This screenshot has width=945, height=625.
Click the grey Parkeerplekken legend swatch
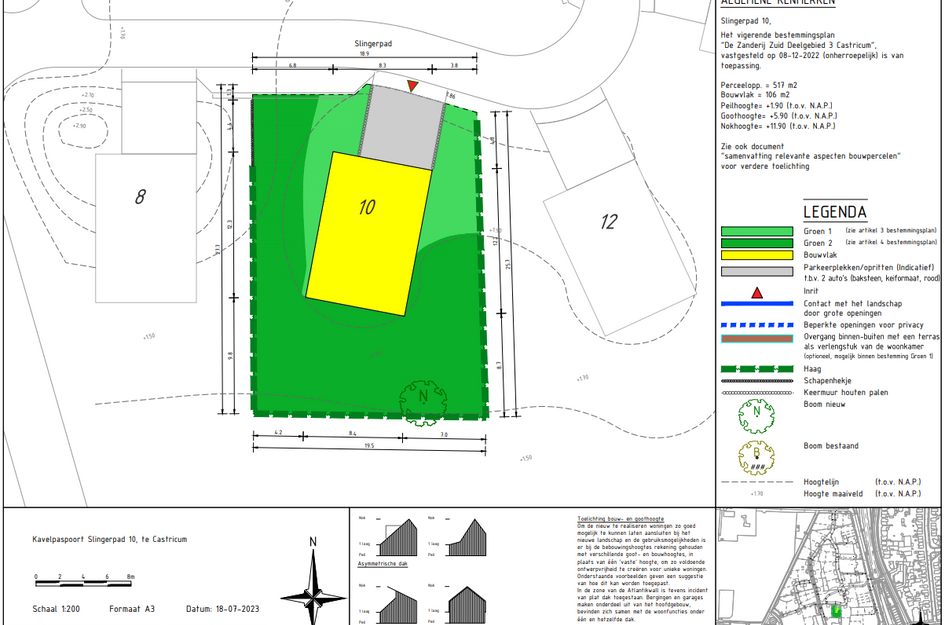(x=757, y=272)
